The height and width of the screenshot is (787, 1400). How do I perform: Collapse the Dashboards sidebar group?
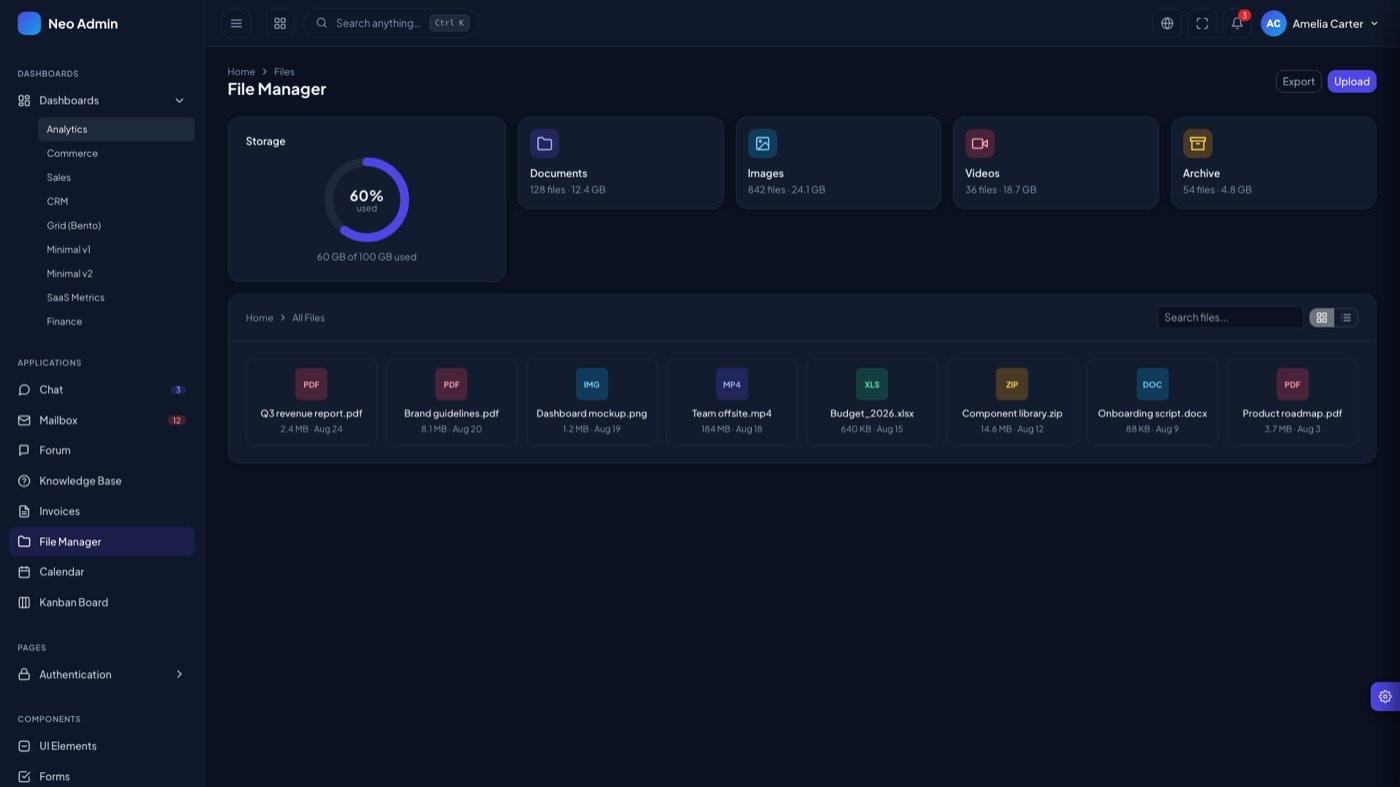coord(102,100)
